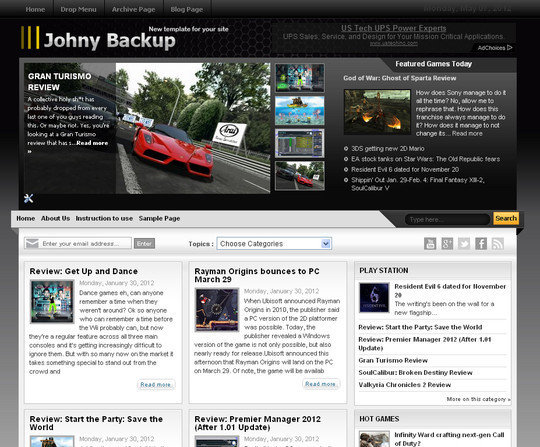Viewport: 540px width, 447px height.
Task: Click the Featured Games Today heading
Action: 433,64
